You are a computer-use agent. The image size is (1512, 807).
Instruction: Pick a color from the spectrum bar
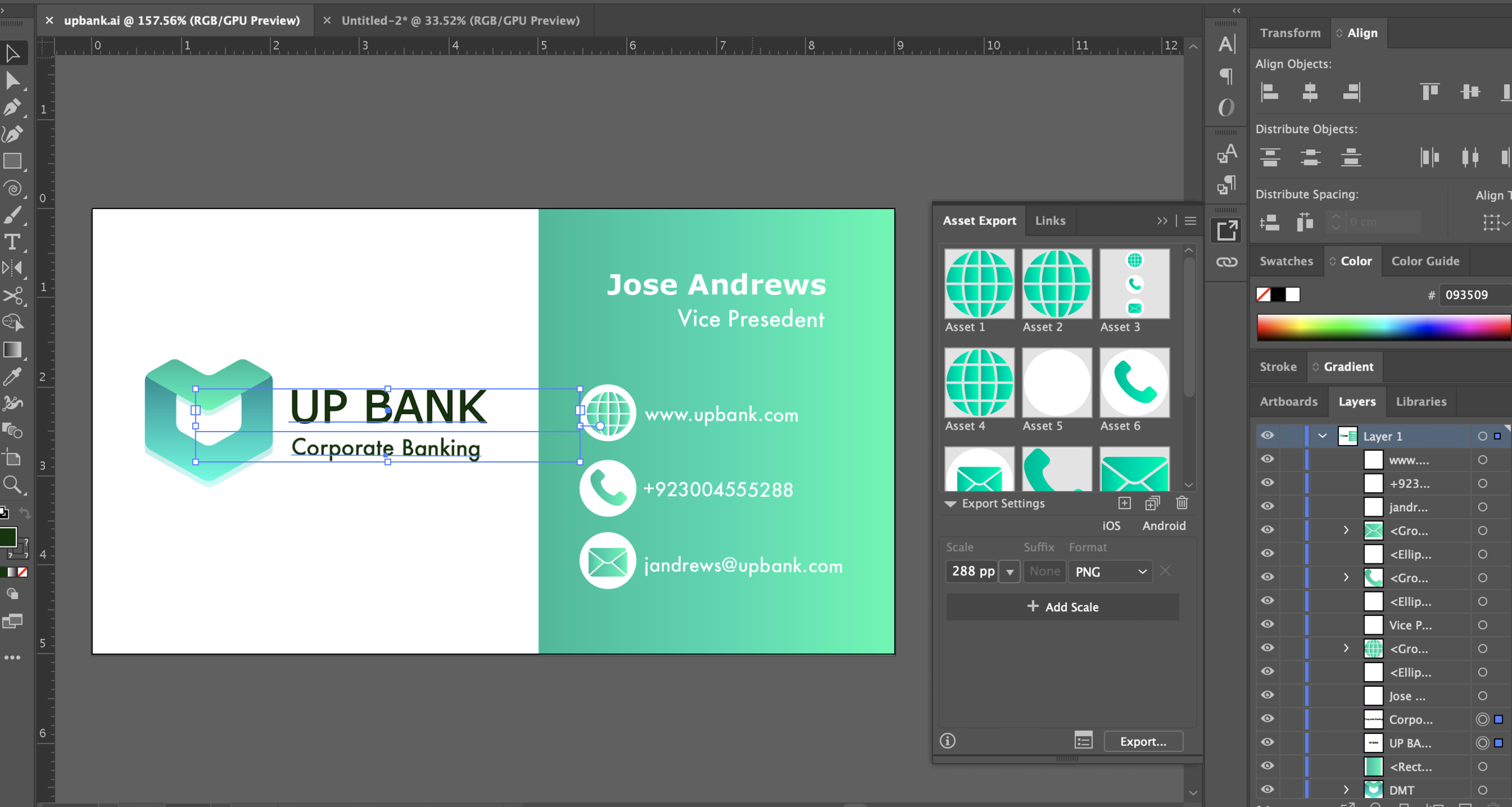coord(1383,328)
